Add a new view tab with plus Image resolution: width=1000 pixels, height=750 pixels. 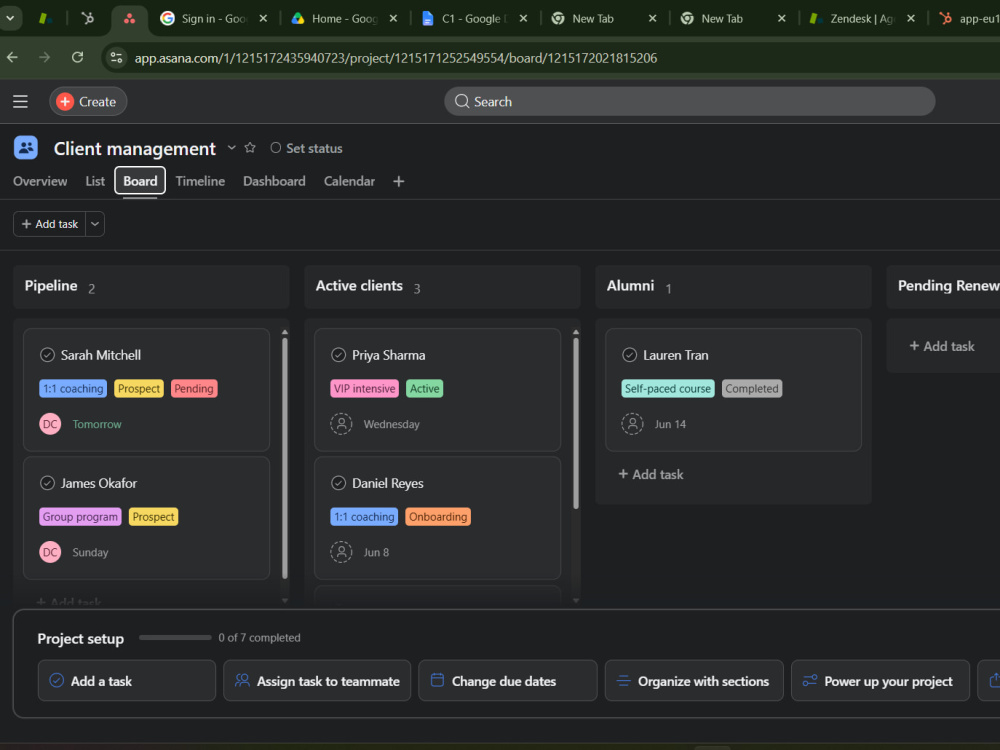pos(399,182)
